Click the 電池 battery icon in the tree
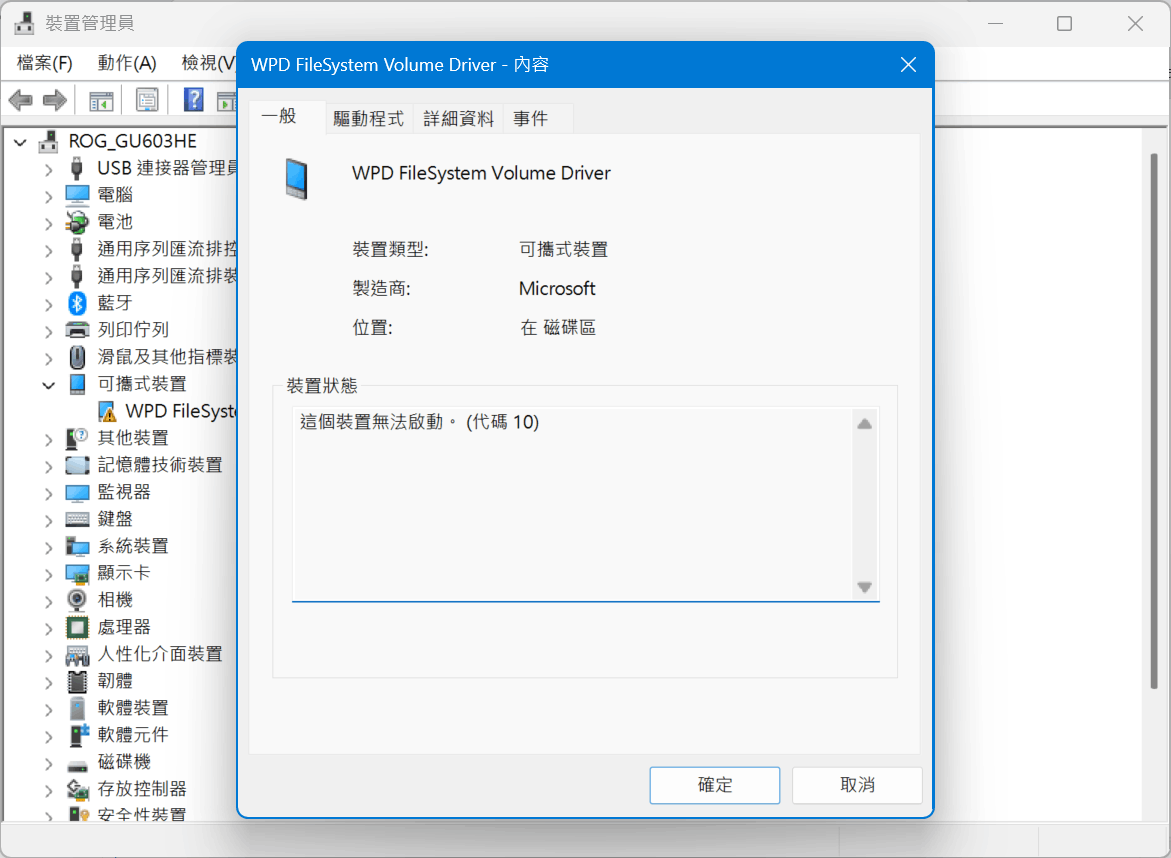The height and width of the screenshot is (858, 1171). (77, 221)
